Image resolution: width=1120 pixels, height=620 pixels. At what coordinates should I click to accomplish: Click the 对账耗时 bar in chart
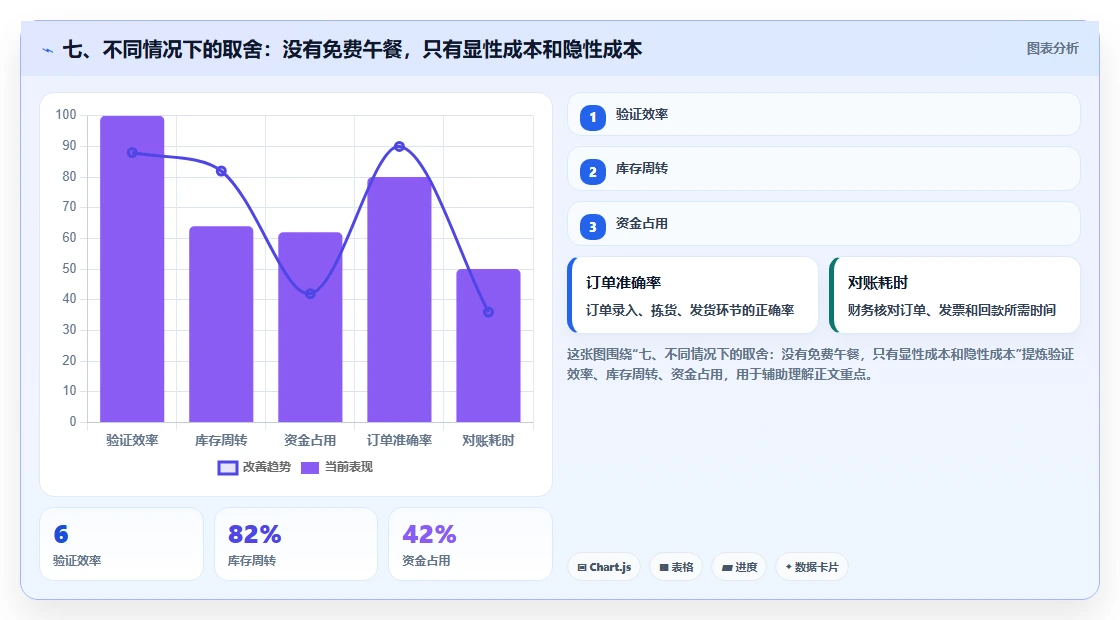(489, 346)
